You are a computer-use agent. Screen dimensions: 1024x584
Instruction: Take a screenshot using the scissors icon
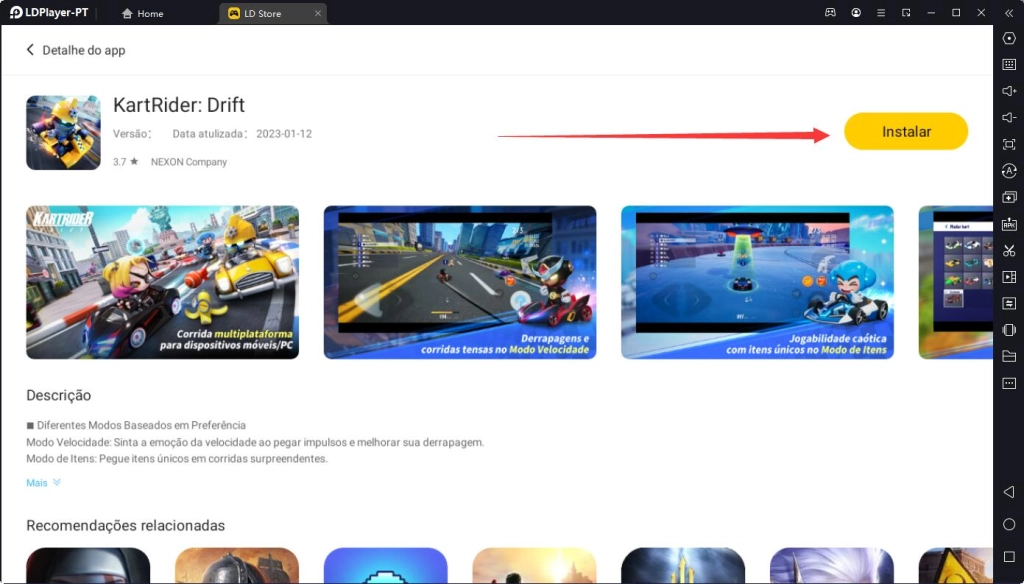[x=1008, y=250]
